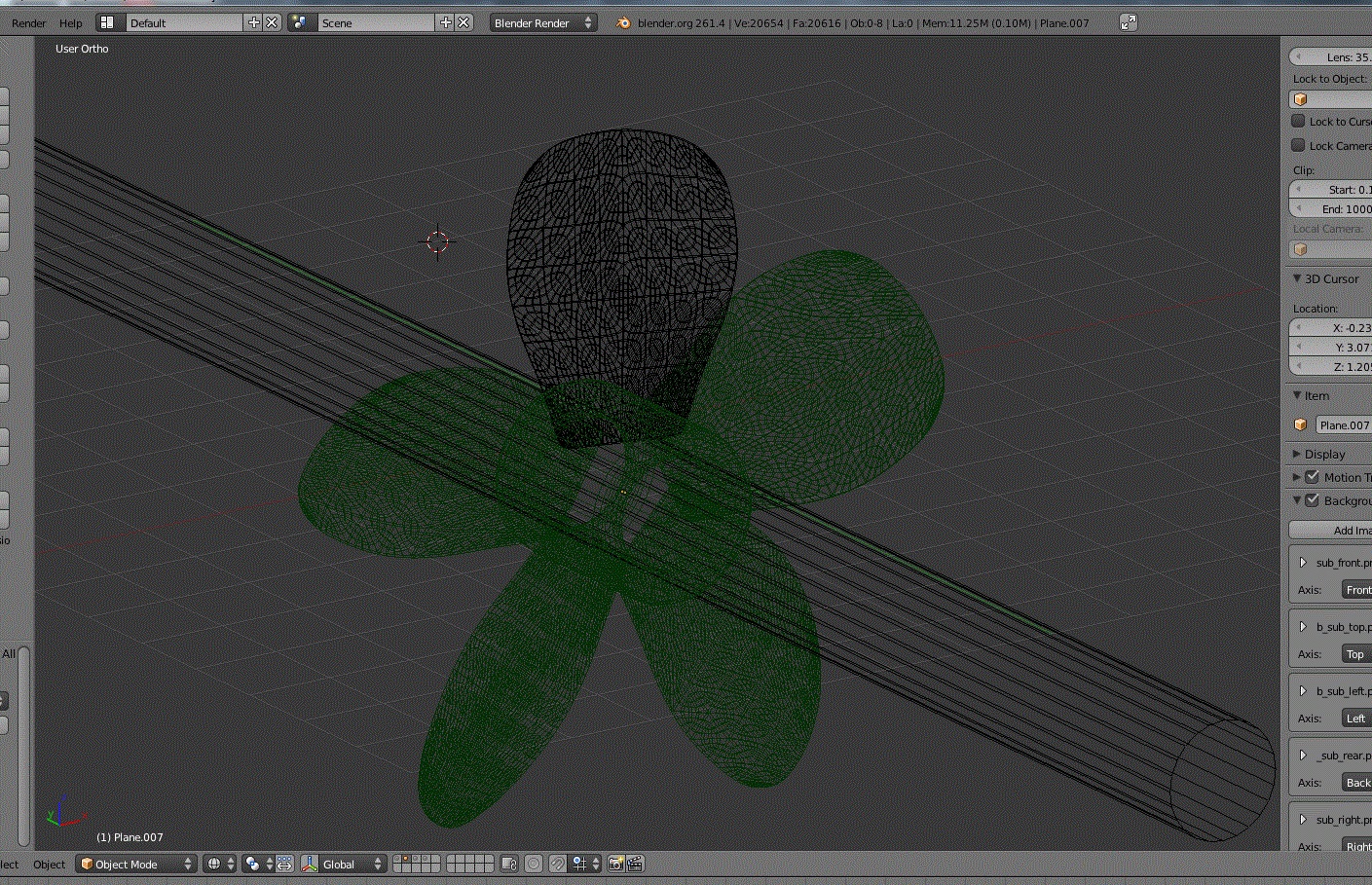Adjust the Lens value slider
The width and height of the screenshot is (1372, 885).
tap(1330, 56)
